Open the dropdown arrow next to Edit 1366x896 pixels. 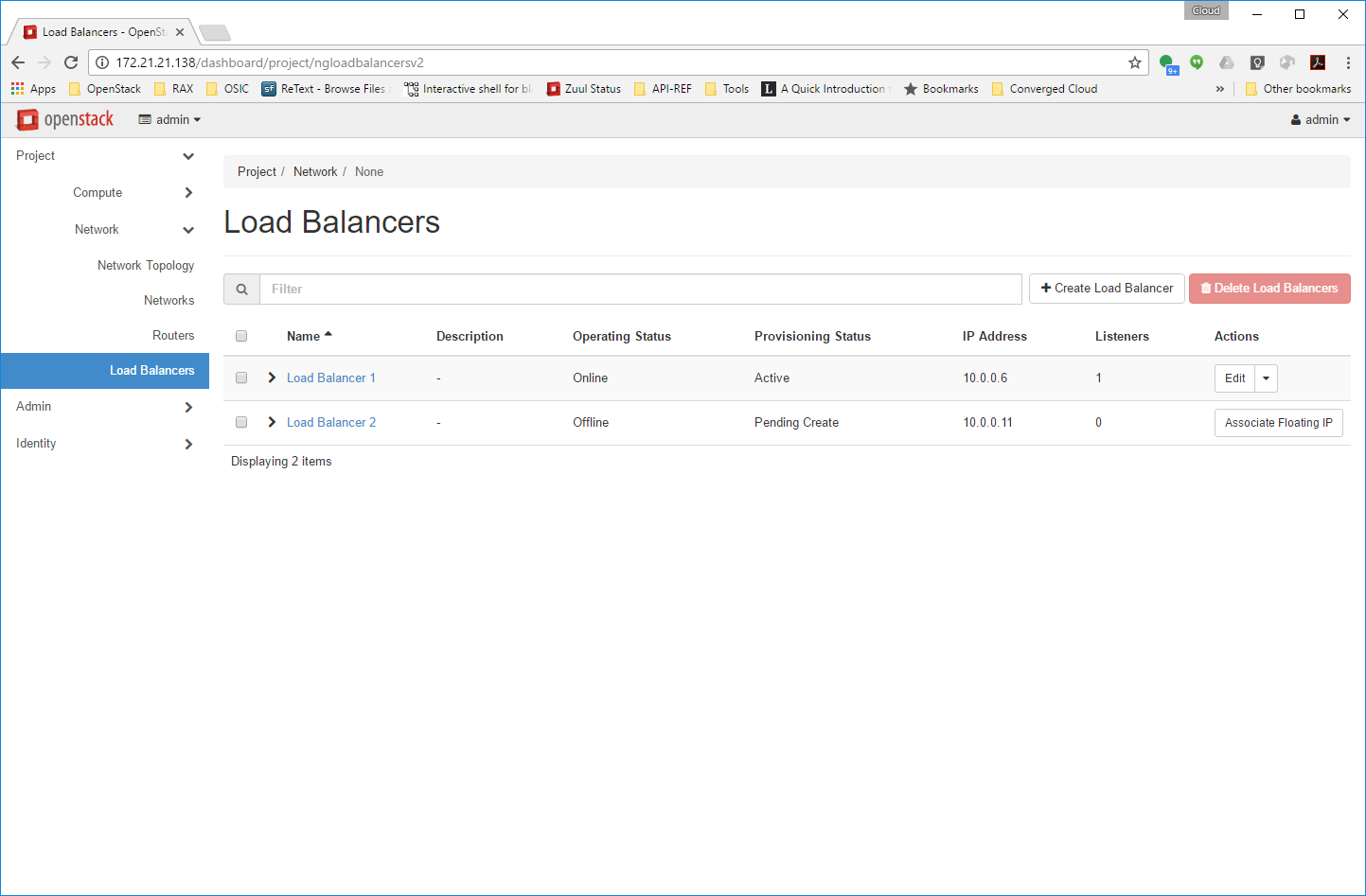(x=1266, y=378)
